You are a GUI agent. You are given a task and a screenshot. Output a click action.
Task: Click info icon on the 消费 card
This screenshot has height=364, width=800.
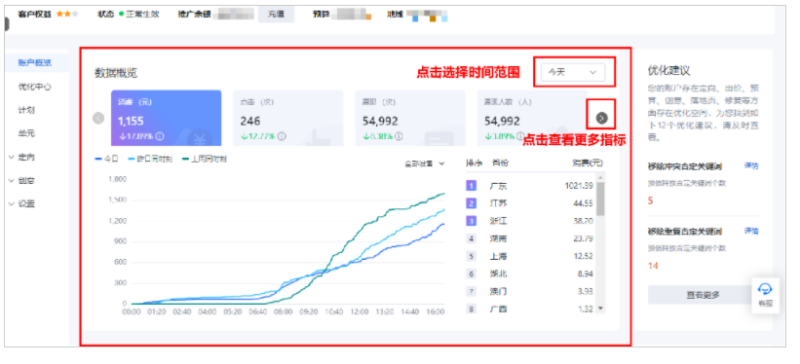tap(160, 136)
